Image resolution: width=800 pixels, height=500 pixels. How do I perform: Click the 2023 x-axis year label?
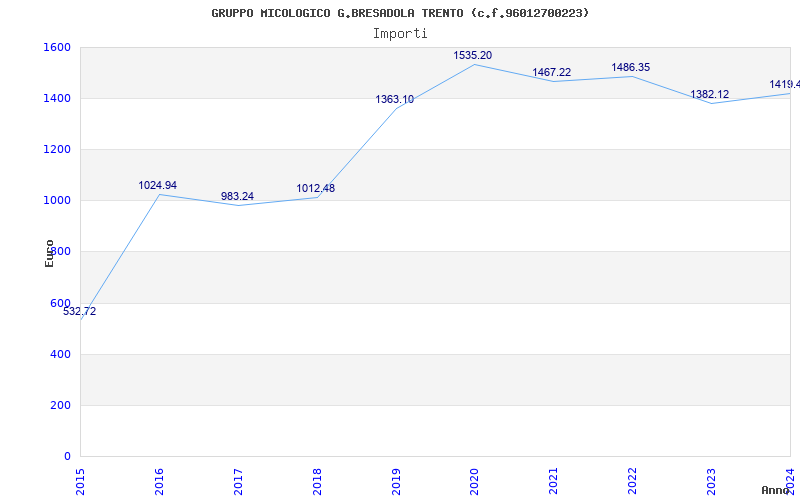click(x=711, y=481)
